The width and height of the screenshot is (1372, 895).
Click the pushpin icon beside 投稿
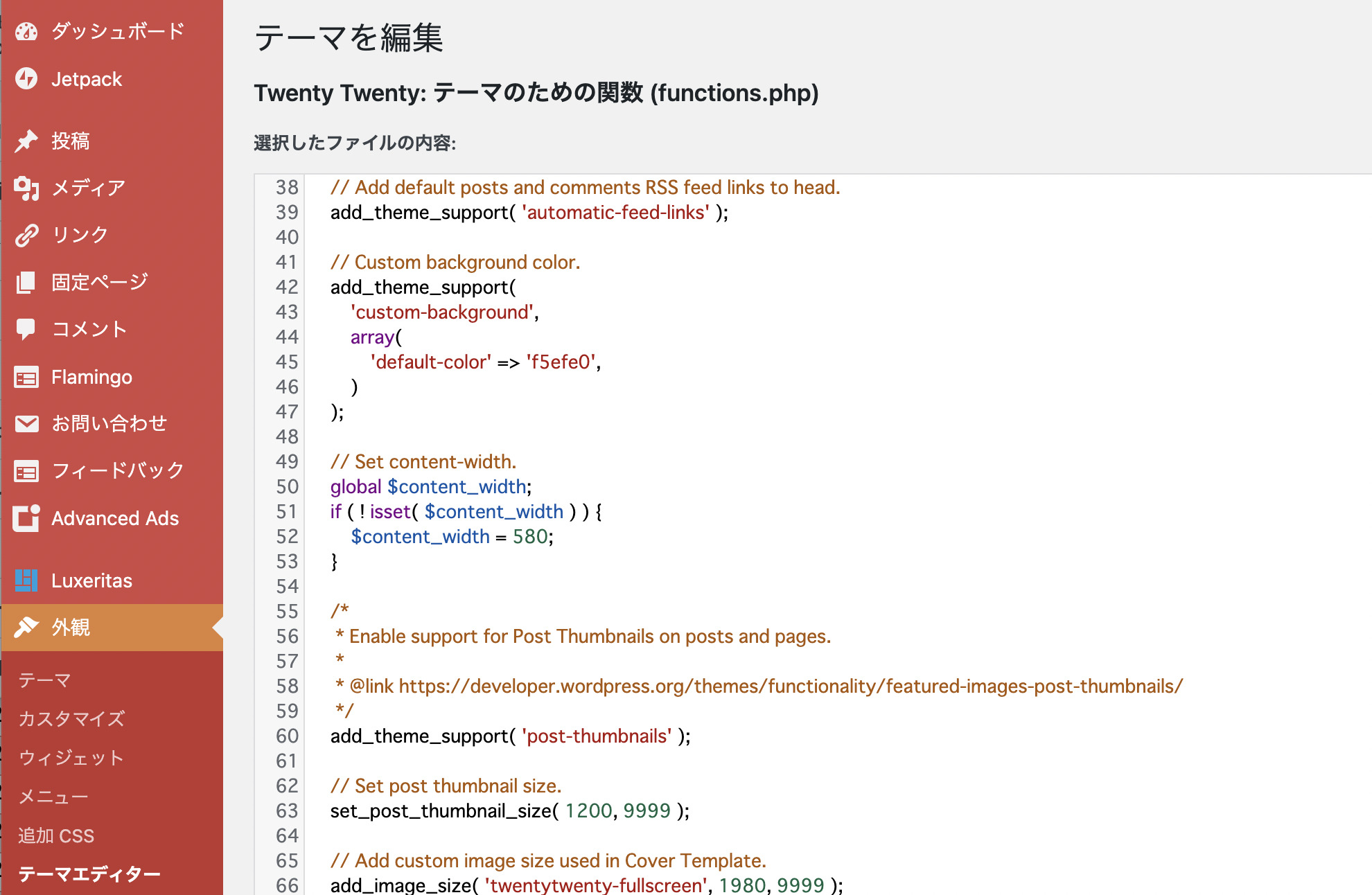click(x=26, y=141)
